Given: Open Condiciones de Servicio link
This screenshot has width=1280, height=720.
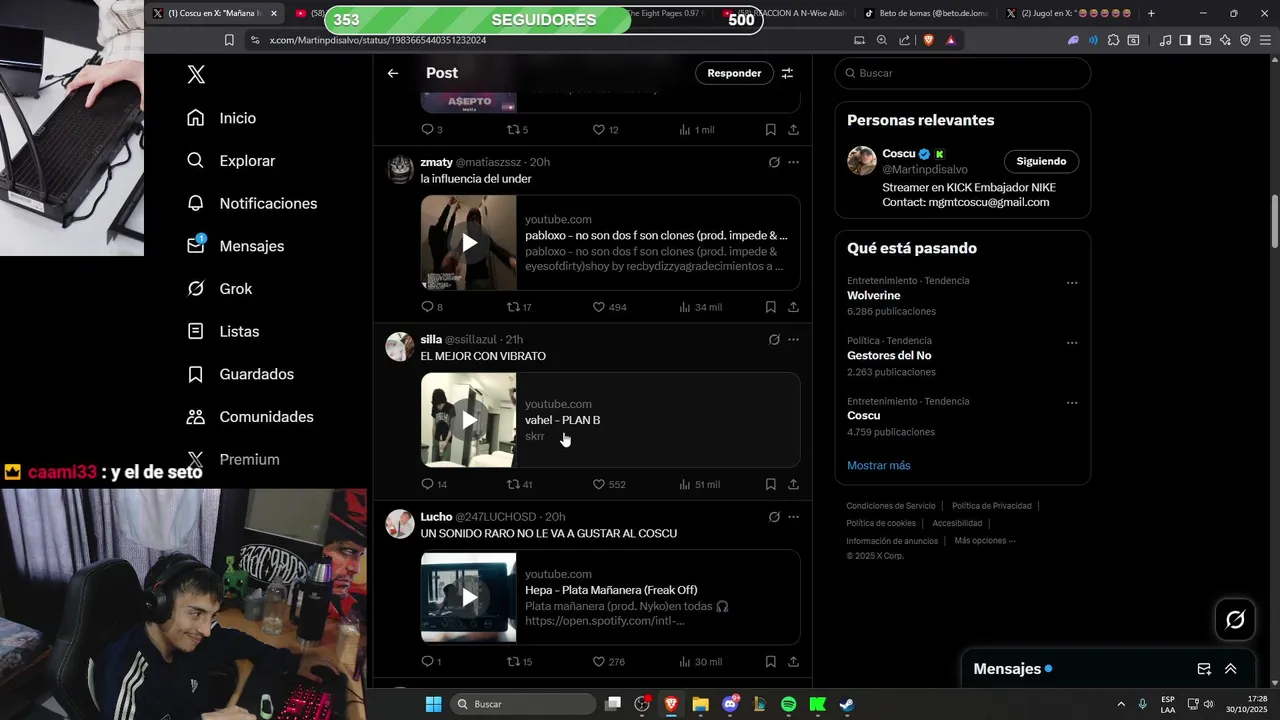Looking at the screenshot, I should [x=891, y=506].
